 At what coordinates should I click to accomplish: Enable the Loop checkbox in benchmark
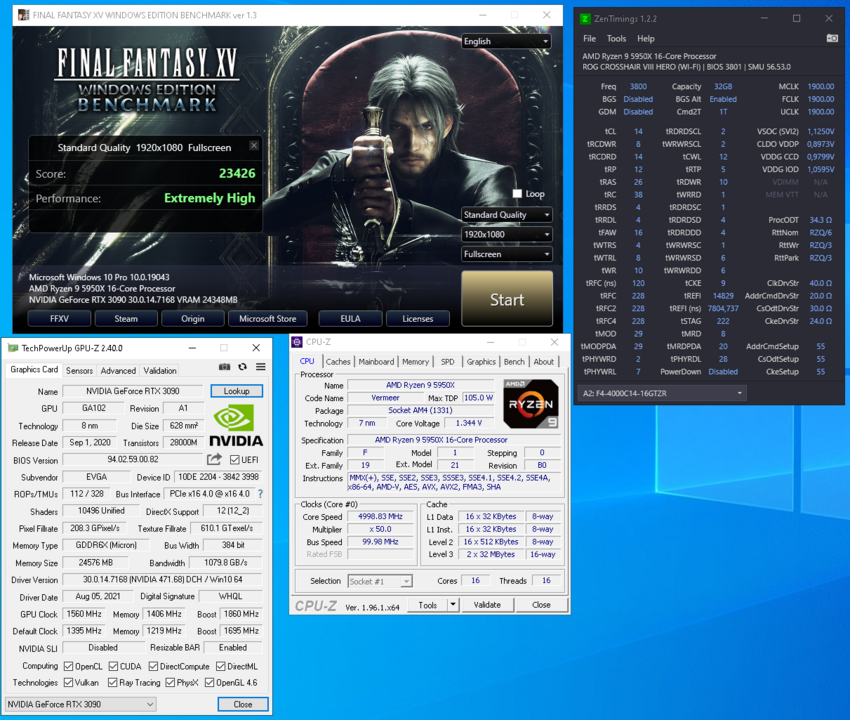coord(517,194)
